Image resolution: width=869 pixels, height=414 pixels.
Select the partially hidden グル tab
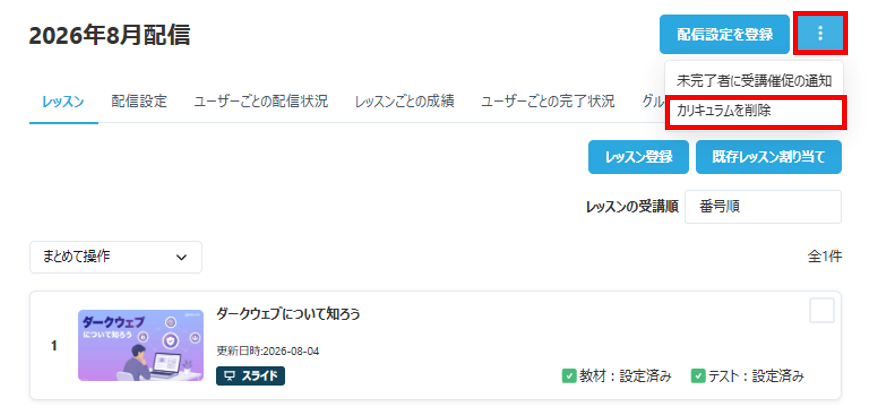click(x=653, y=102)
